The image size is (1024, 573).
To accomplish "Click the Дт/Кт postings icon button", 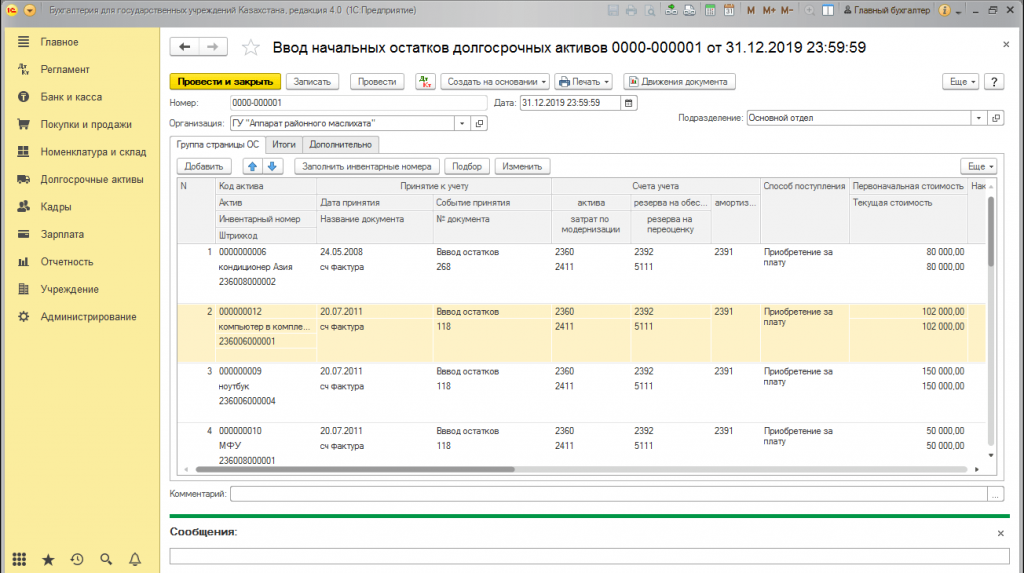I will pos(425,81).
